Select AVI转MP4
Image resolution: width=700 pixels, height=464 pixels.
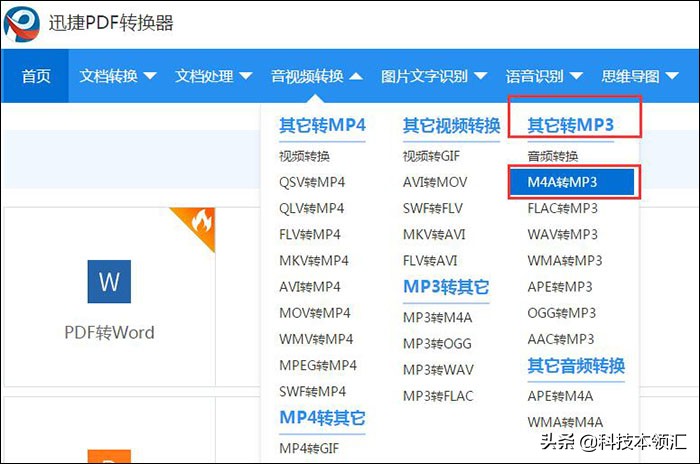(310, 287)
